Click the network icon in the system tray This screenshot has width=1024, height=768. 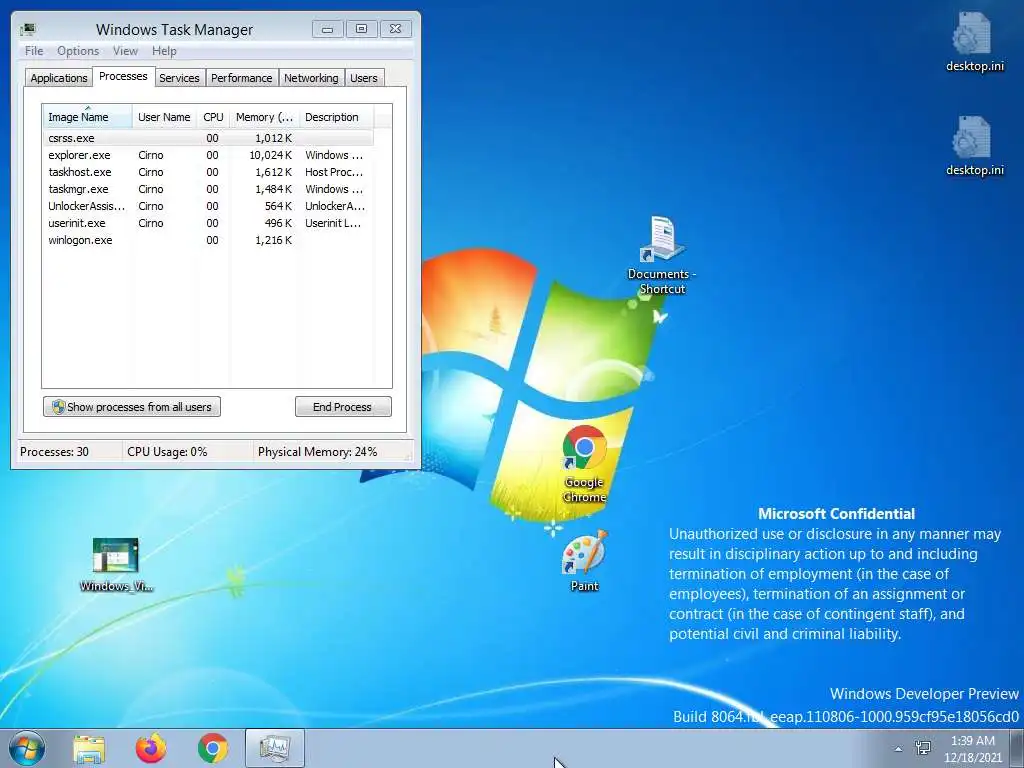(923, 748)
